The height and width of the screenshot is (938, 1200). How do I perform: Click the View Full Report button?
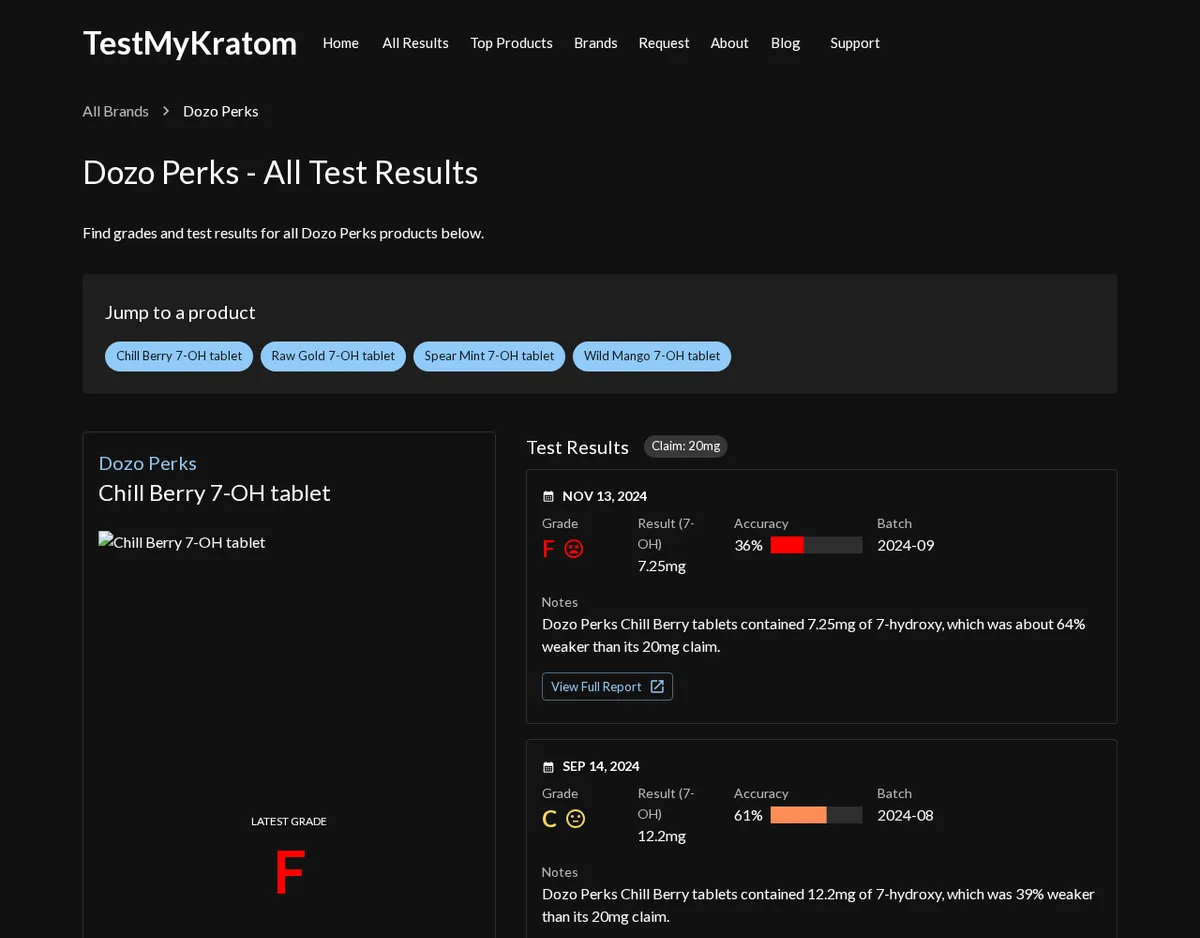607,686
